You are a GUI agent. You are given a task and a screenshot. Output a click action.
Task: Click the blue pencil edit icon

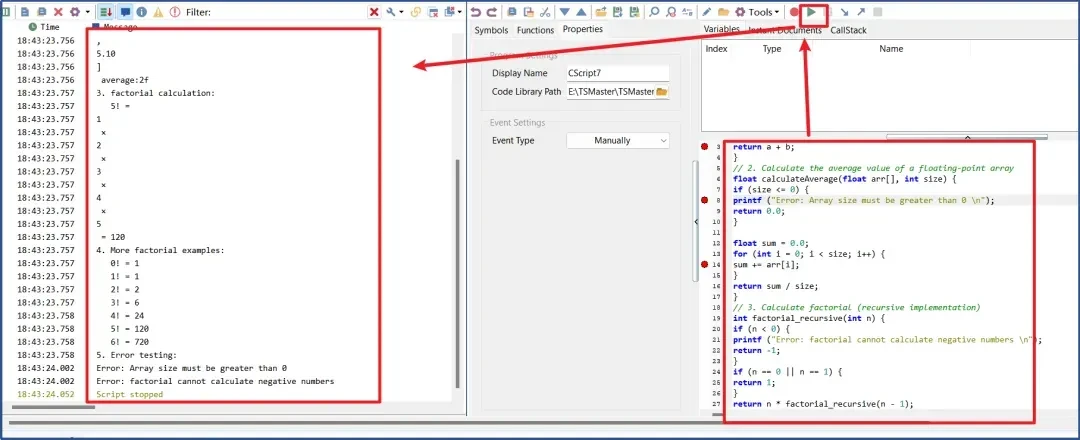coord(707,12)
